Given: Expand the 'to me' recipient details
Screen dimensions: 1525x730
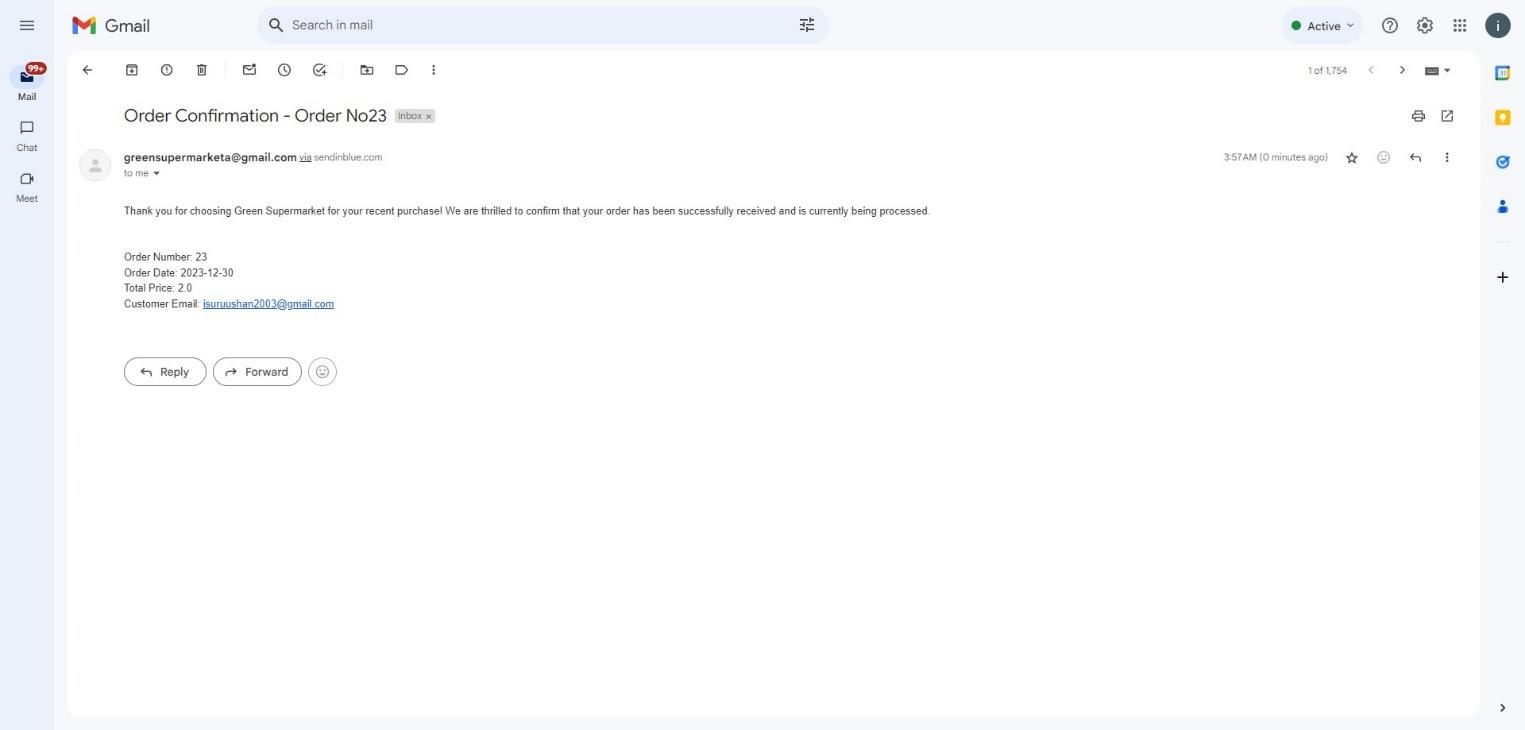Looking at the screenshot, I should [156, 174].
